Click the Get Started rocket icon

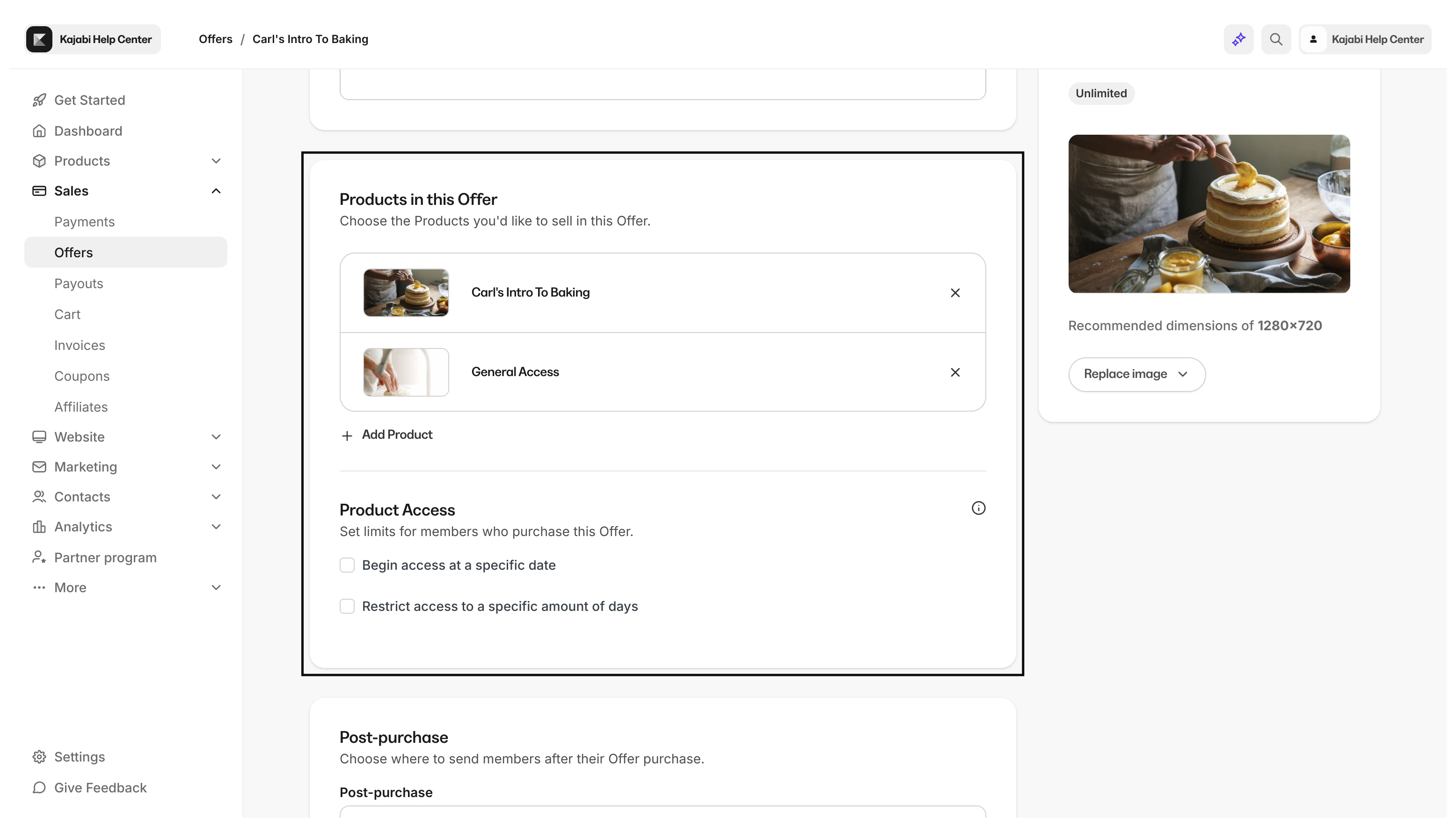click(39, 100)
